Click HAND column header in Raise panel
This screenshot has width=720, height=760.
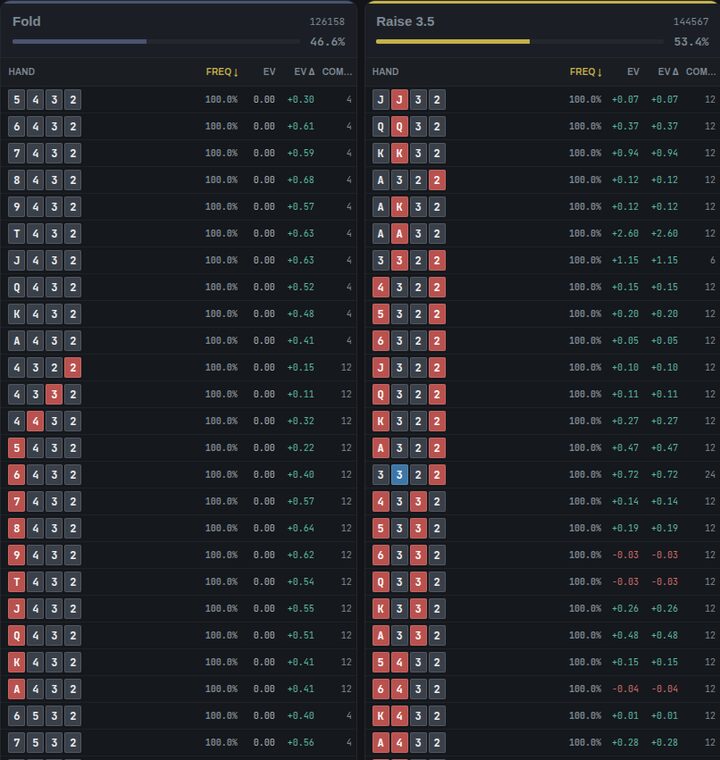tap(385, 72)
